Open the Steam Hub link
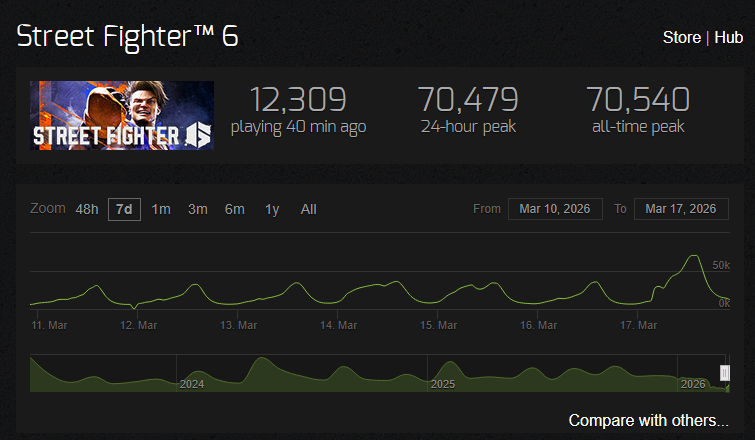The height and width of the screenshot is (440, 755). pos(729,38)
